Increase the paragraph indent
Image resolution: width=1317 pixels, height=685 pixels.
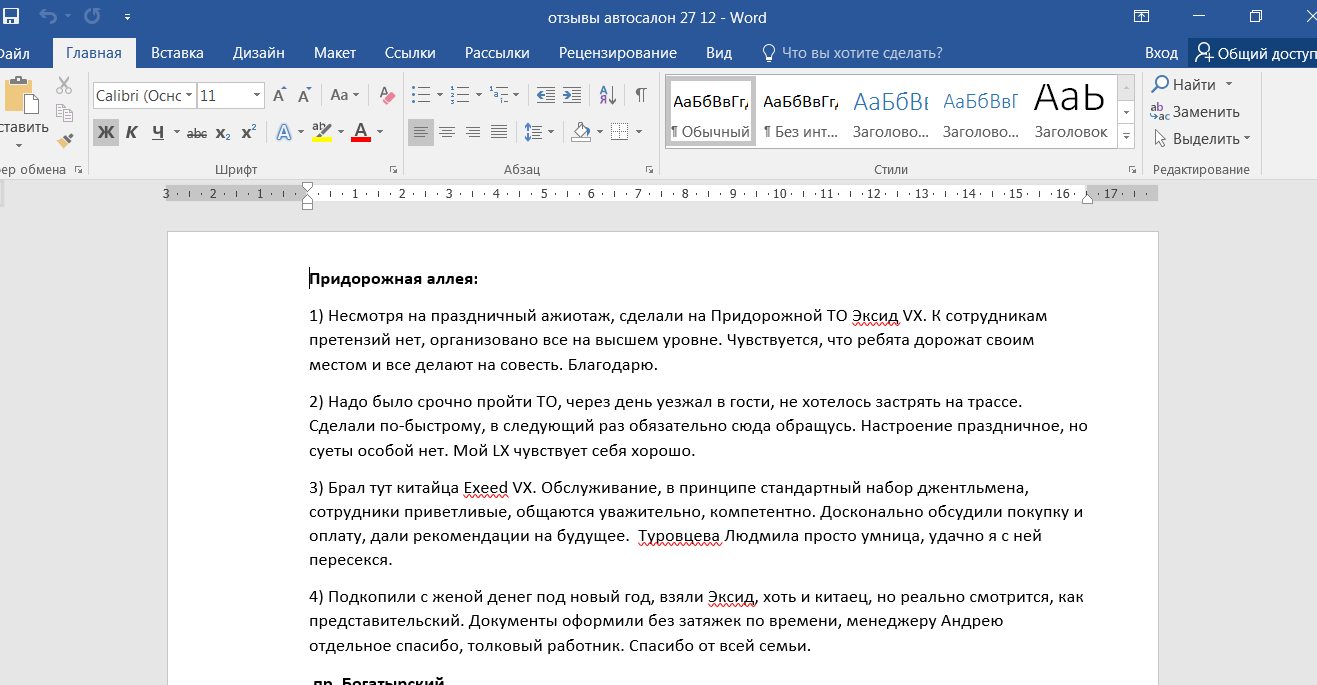(572, 96)
